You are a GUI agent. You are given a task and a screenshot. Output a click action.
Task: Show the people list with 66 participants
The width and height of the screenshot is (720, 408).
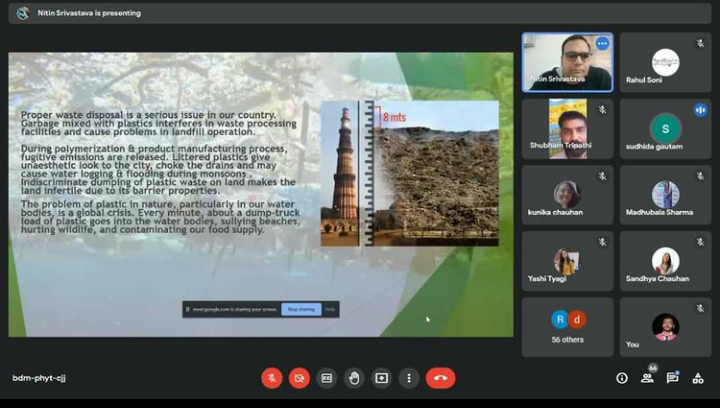(x=648, y=378)
